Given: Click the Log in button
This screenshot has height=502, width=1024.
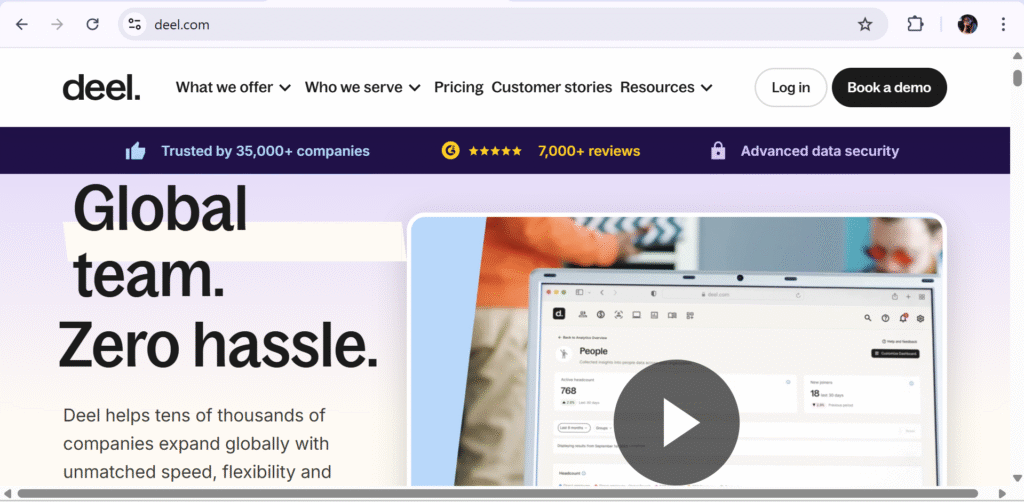Looking at the screenshot, I should click(x=791, y=87).
